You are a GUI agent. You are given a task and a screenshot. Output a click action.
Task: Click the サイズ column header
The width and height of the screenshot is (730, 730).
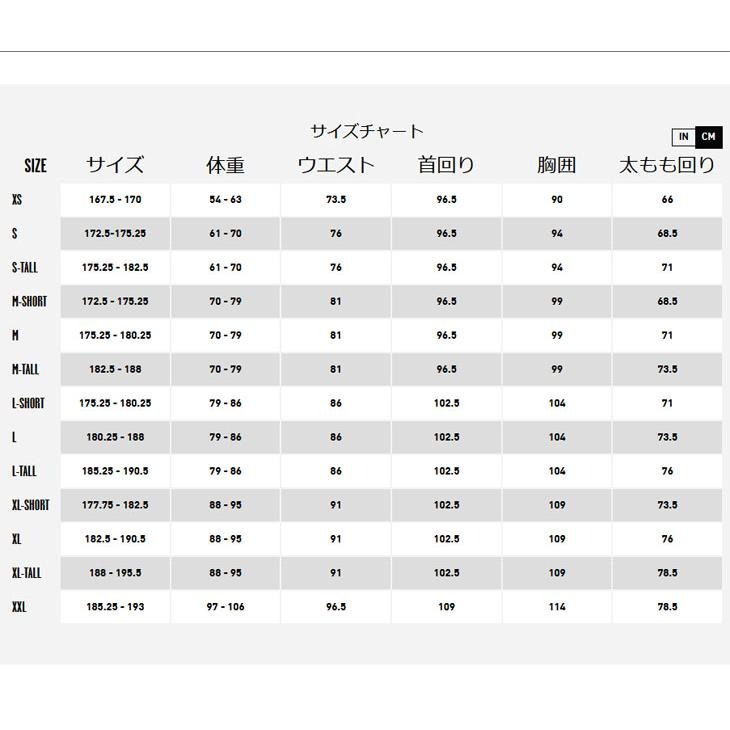115,165
